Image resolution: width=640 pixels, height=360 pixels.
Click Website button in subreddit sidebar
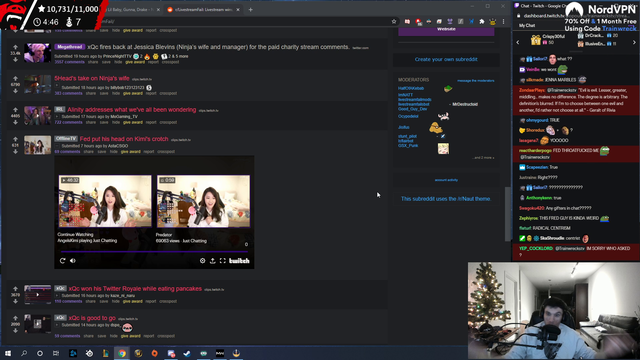point(446,31)
